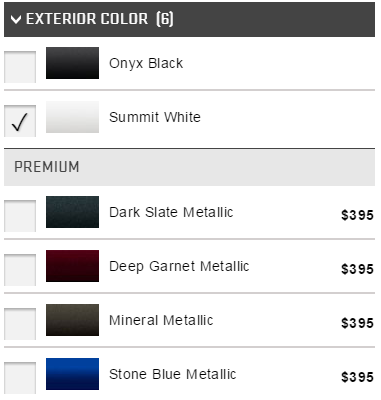This screenshot has width=381, height=400.
Task: Click the Stone Blue Metallic $395 price
Action: (x=357, y=377)
